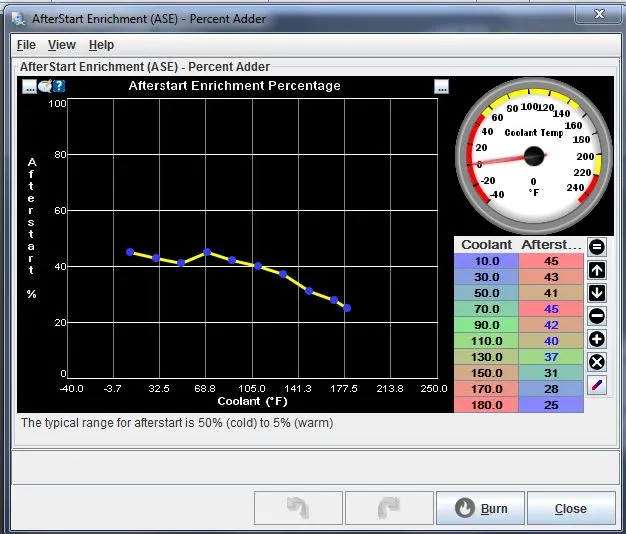Select afterstart value 31
The width and height of the screenshot is (626, 534).
tap(551, 373)
